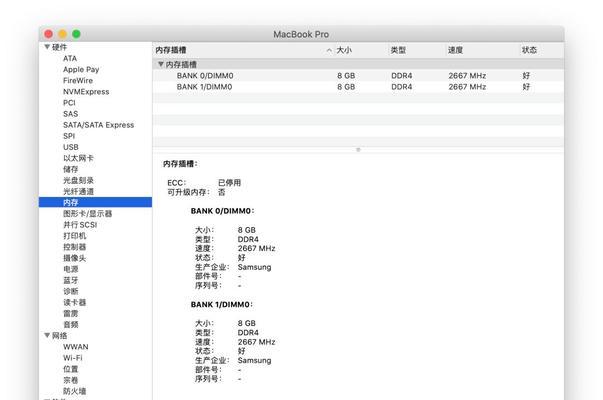The image size is (603, 400).
Task: Open Wi-Fi network entry
Action: click(73, 358)
